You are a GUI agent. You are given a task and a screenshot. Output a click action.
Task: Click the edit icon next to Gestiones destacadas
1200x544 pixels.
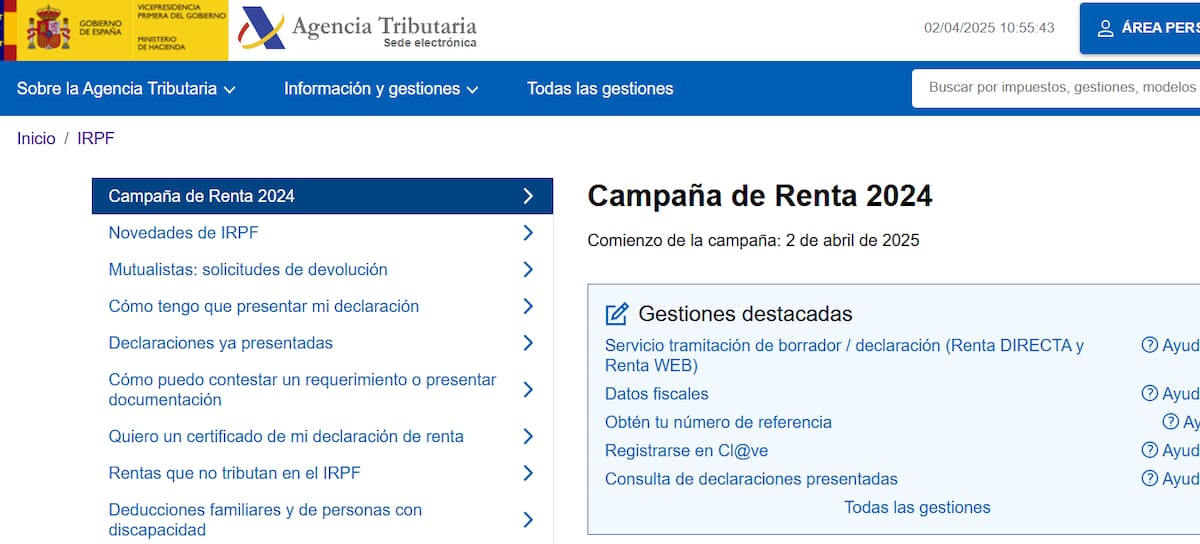click(617, 314)
